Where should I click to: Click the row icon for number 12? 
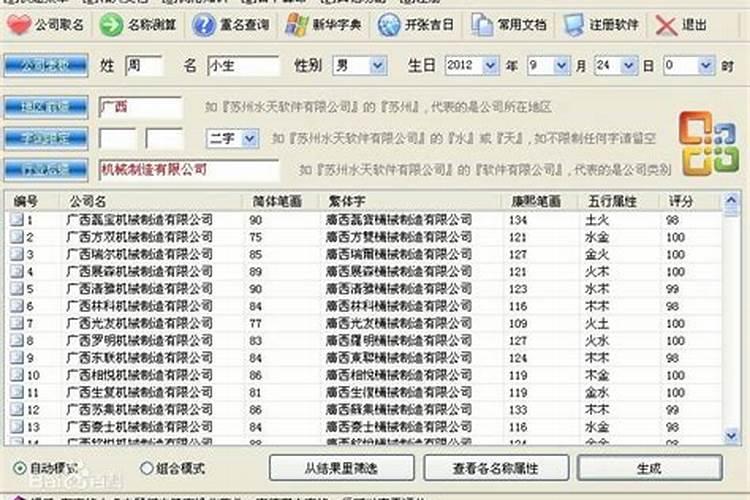tap(17, 409)
